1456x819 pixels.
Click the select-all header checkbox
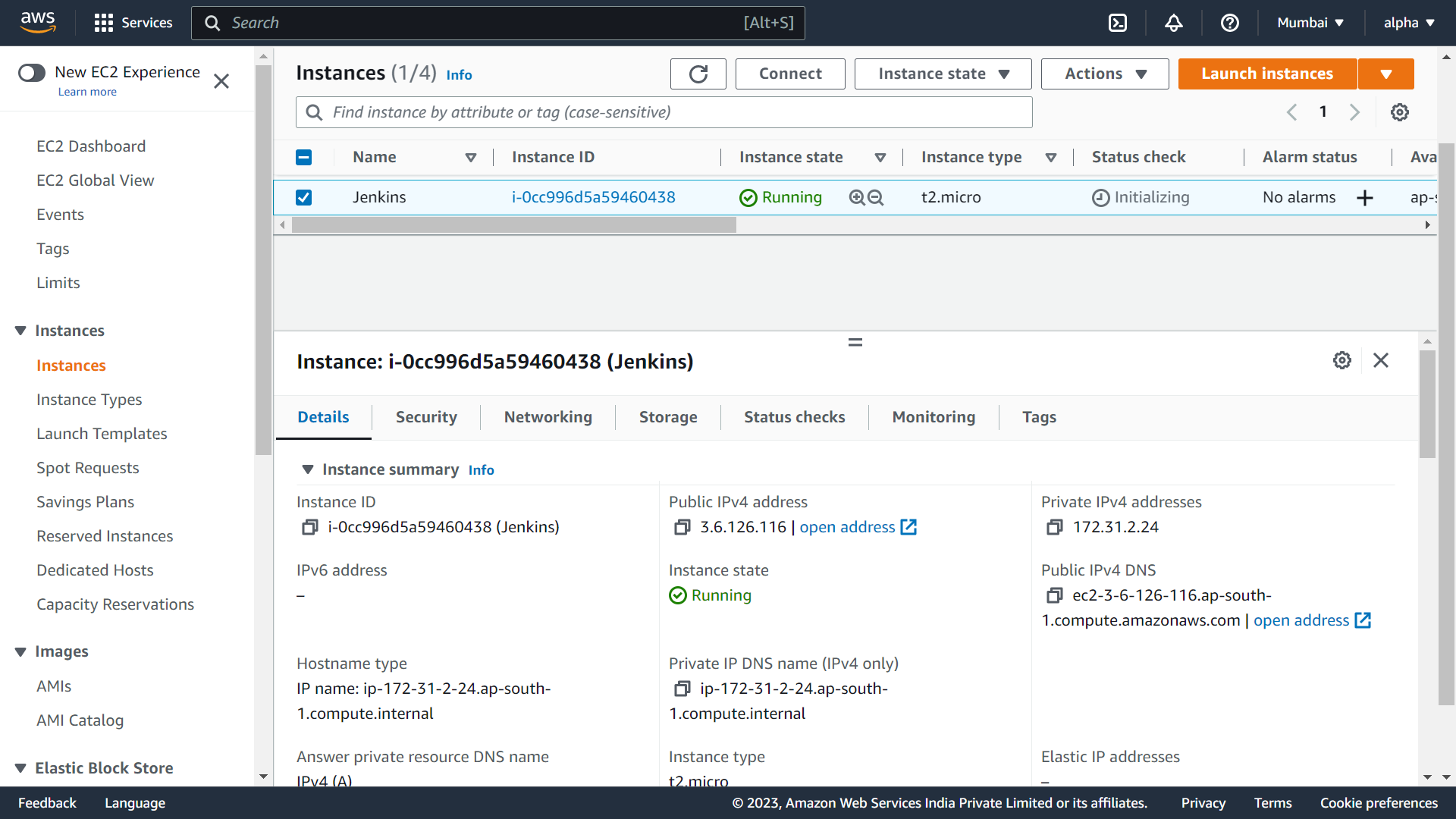point(303,157)
